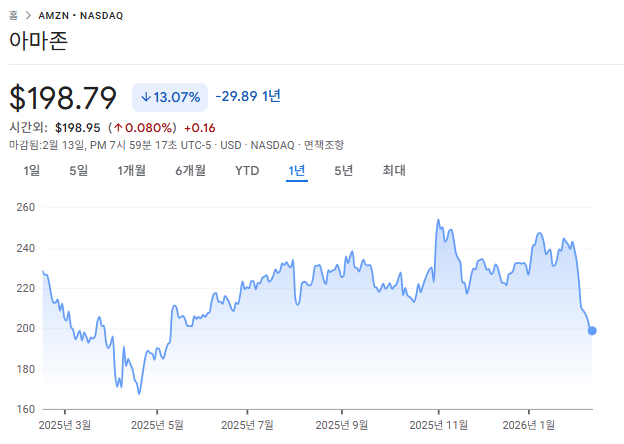Click the after-hours $198.95 value
This screenshot has height=444, width=624.
click(x=78, y=128)
